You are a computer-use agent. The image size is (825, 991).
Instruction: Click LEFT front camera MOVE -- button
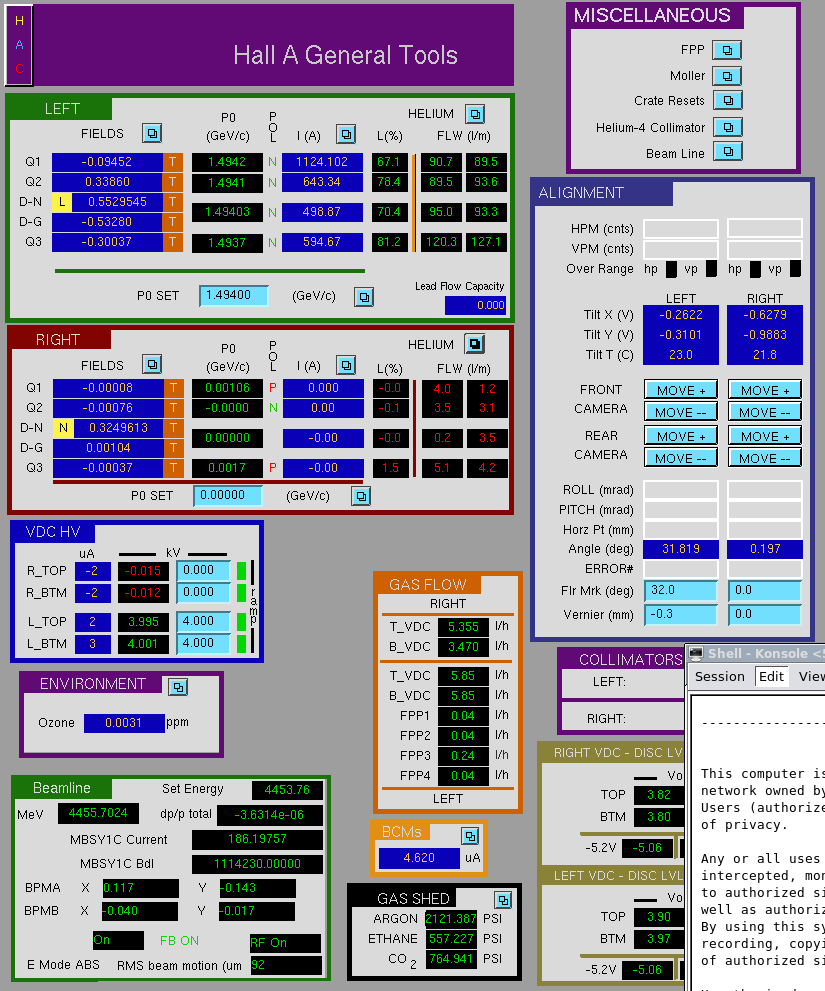coord(681,412)
